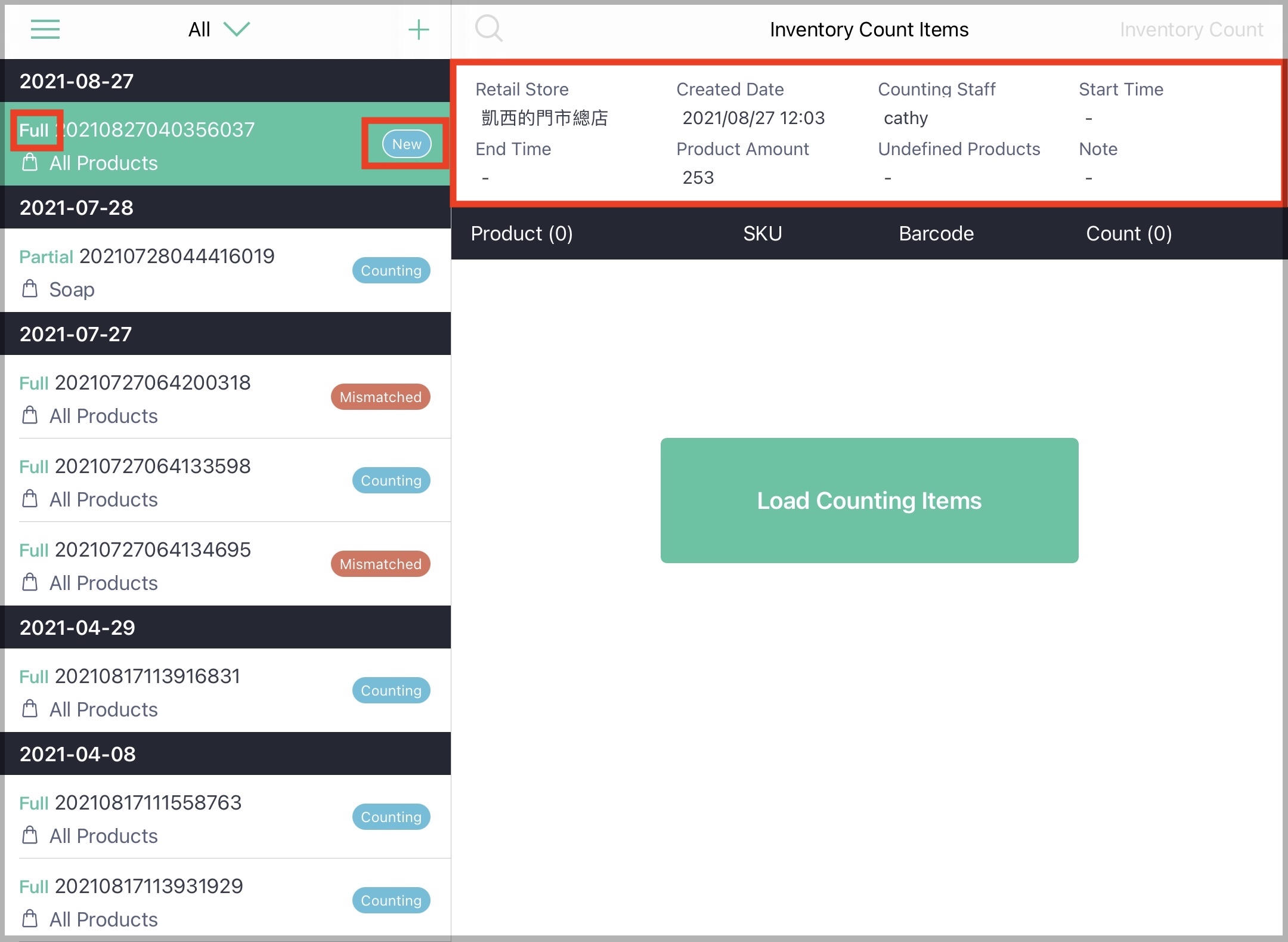Screen dimensions: 1288x942
Task: Open Full count 20210817113931929
Action: [x=227, y=900]
